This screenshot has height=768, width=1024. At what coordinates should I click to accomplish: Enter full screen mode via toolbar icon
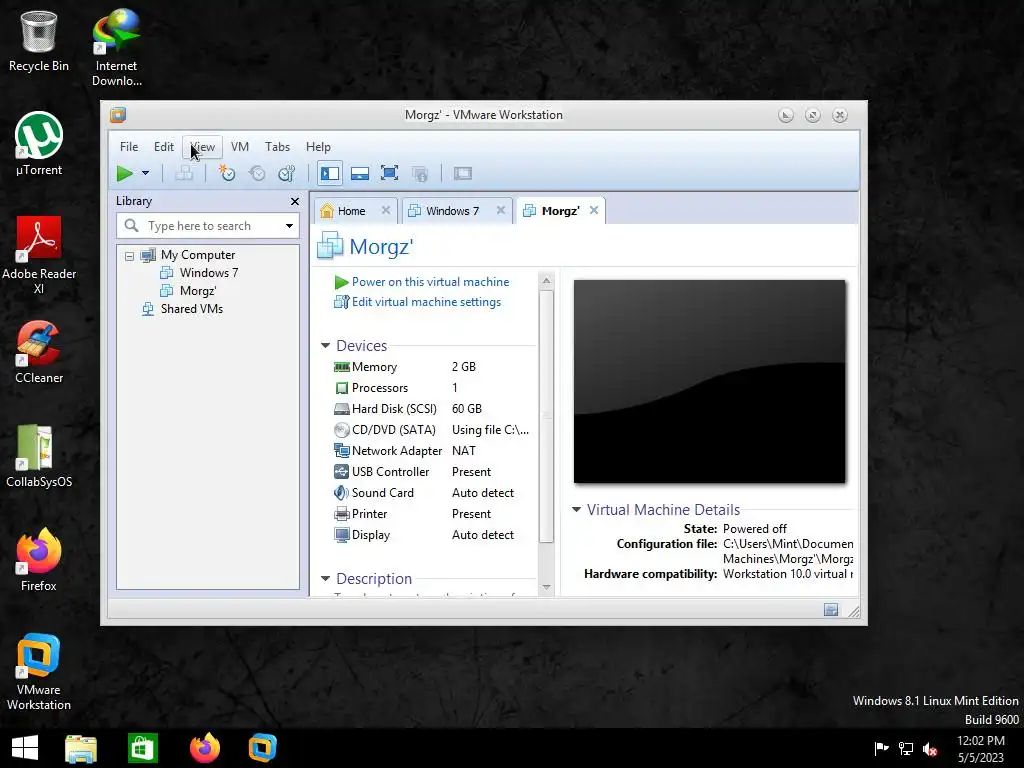pyautogui.click(x=390, y=174)
